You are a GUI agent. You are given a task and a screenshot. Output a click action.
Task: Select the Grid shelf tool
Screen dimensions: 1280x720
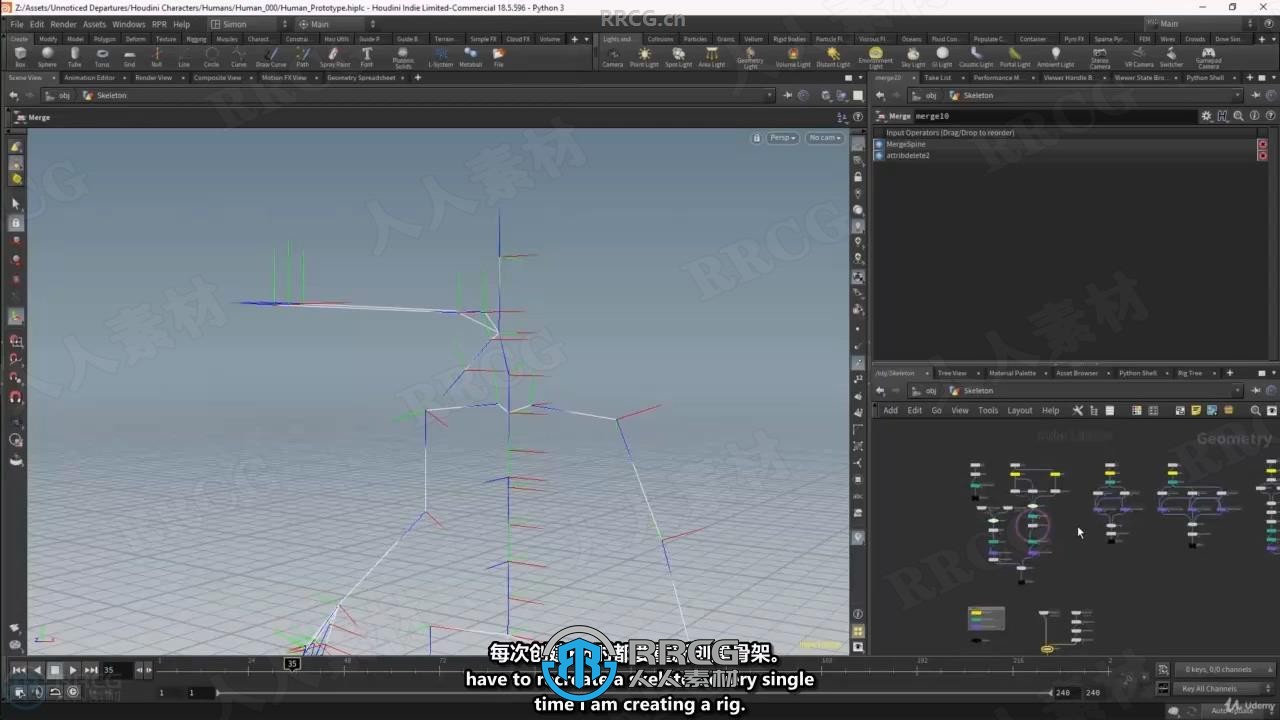(x=129, y=57)
